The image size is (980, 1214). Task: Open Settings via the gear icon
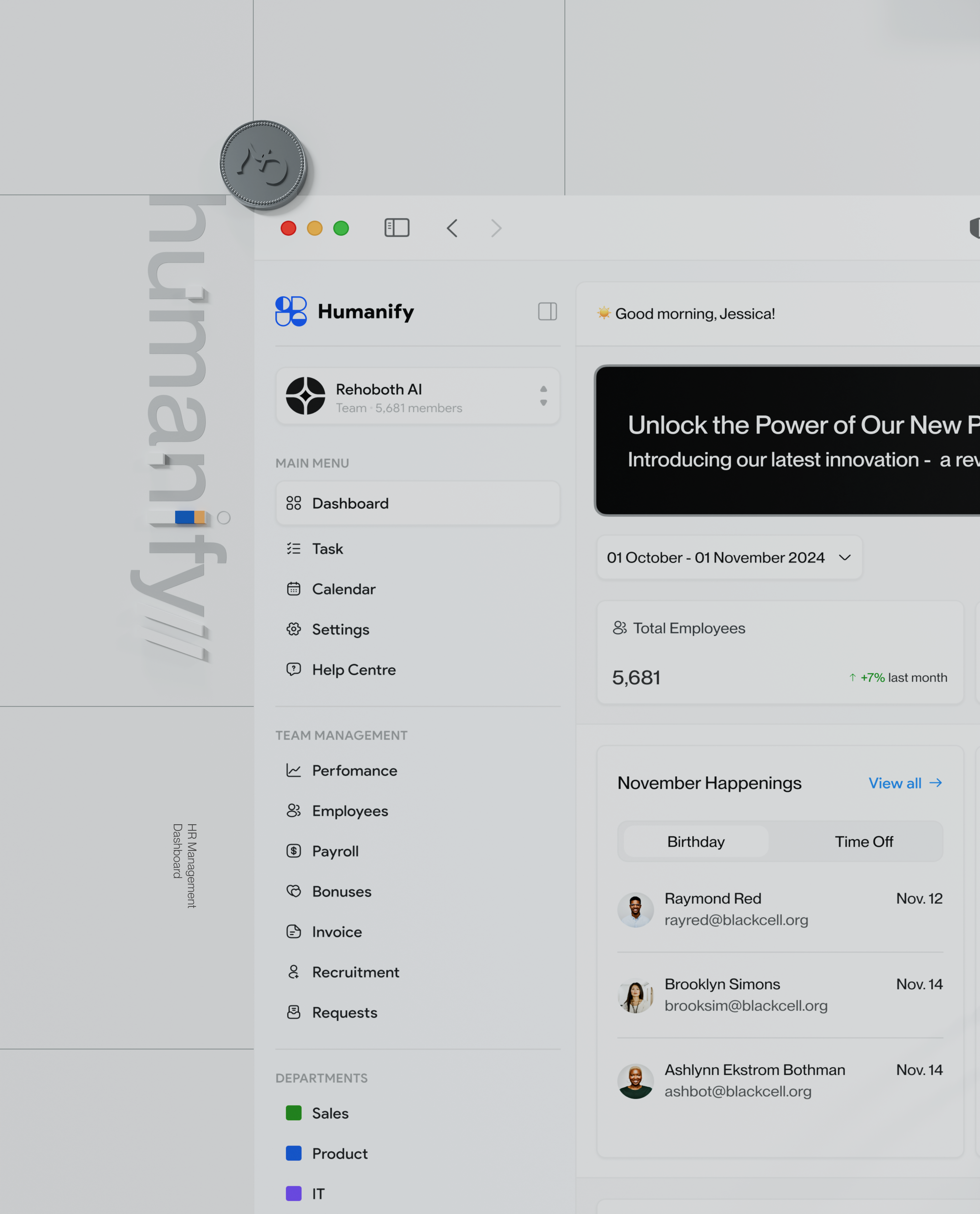[x=293, y=629]
